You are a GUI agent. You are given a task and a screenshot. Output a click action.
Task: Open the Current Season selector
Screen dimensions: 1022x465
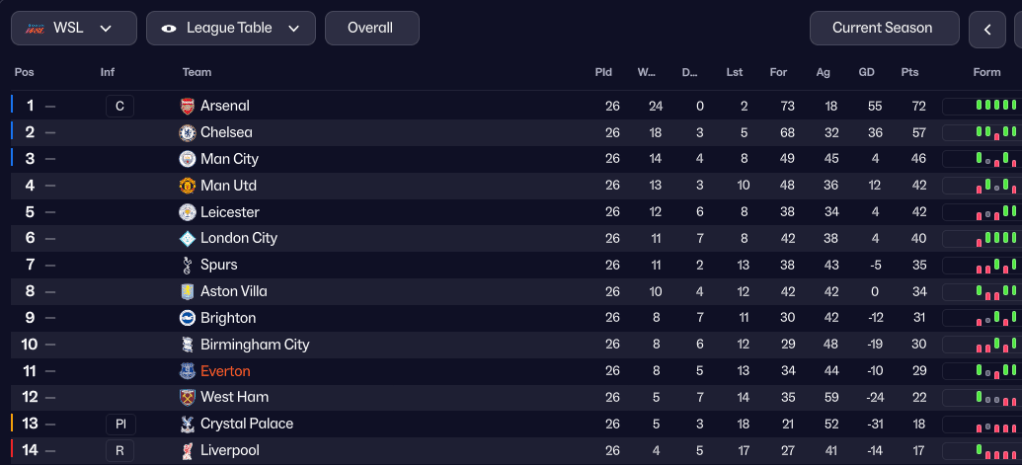882,28
